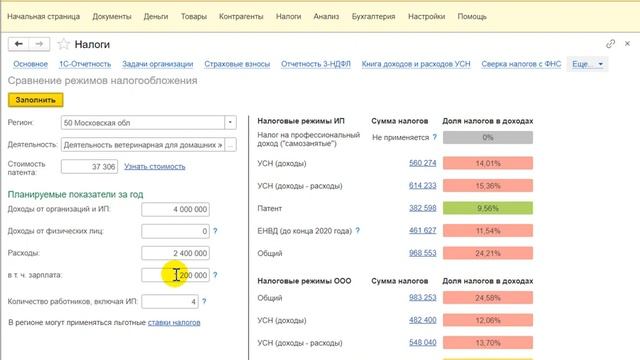Switch to 1С-Отчетность section

pyautogui.click(x=85, y=64)
